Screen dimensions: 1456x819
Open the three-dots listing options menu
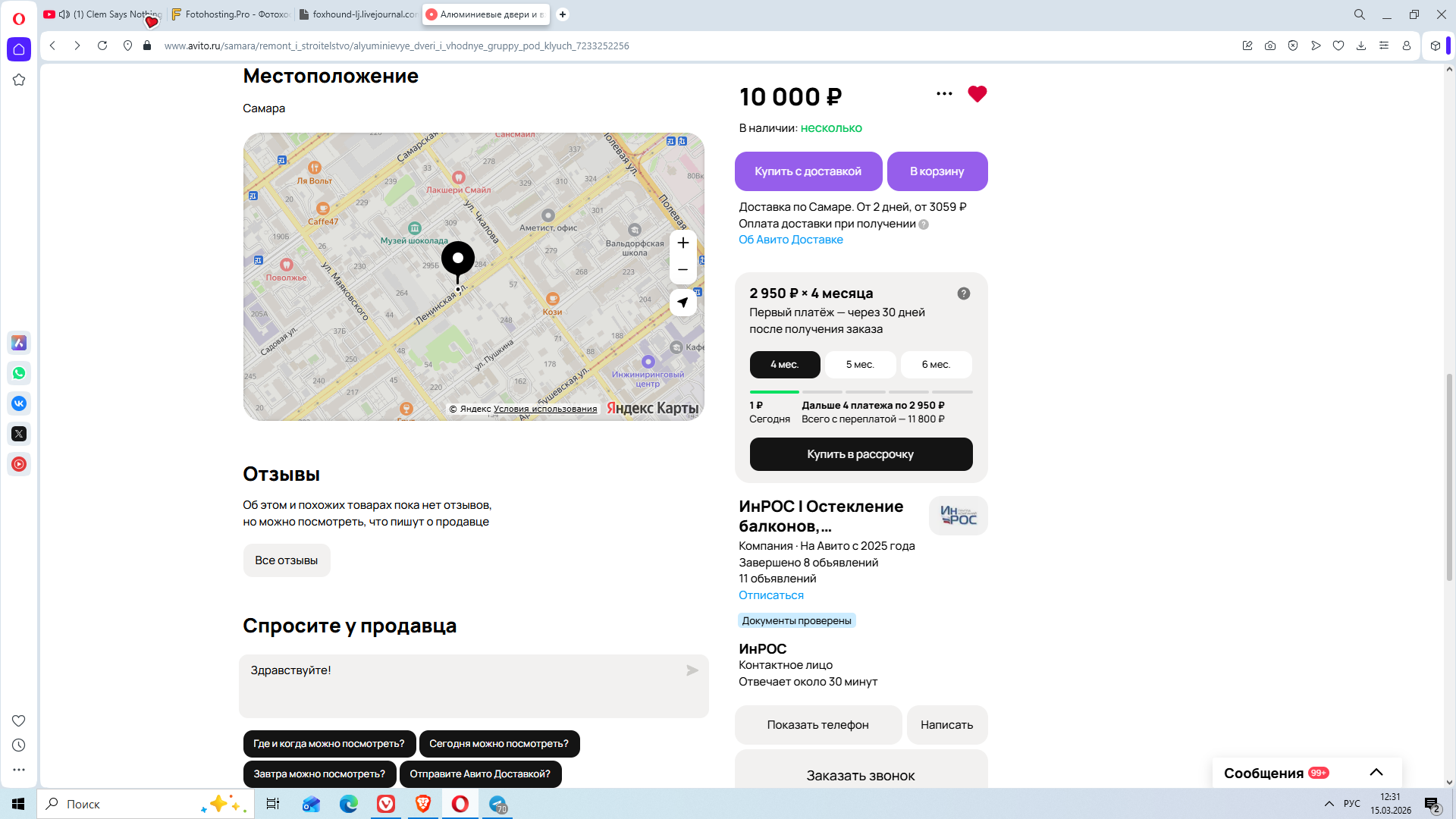click(944, 94)
